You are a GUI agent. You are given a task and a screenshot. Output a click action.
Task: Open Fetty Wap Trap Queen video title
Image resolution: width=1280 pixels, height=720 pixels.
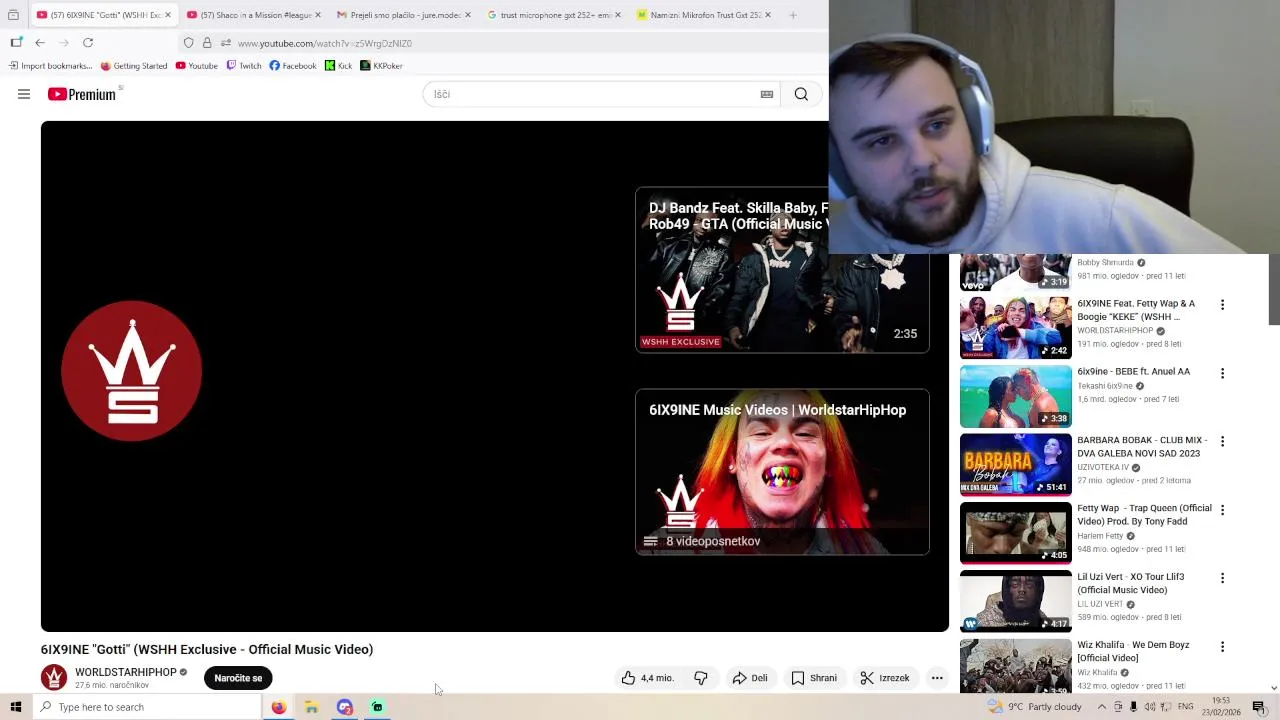click(x=1144, y=515)
